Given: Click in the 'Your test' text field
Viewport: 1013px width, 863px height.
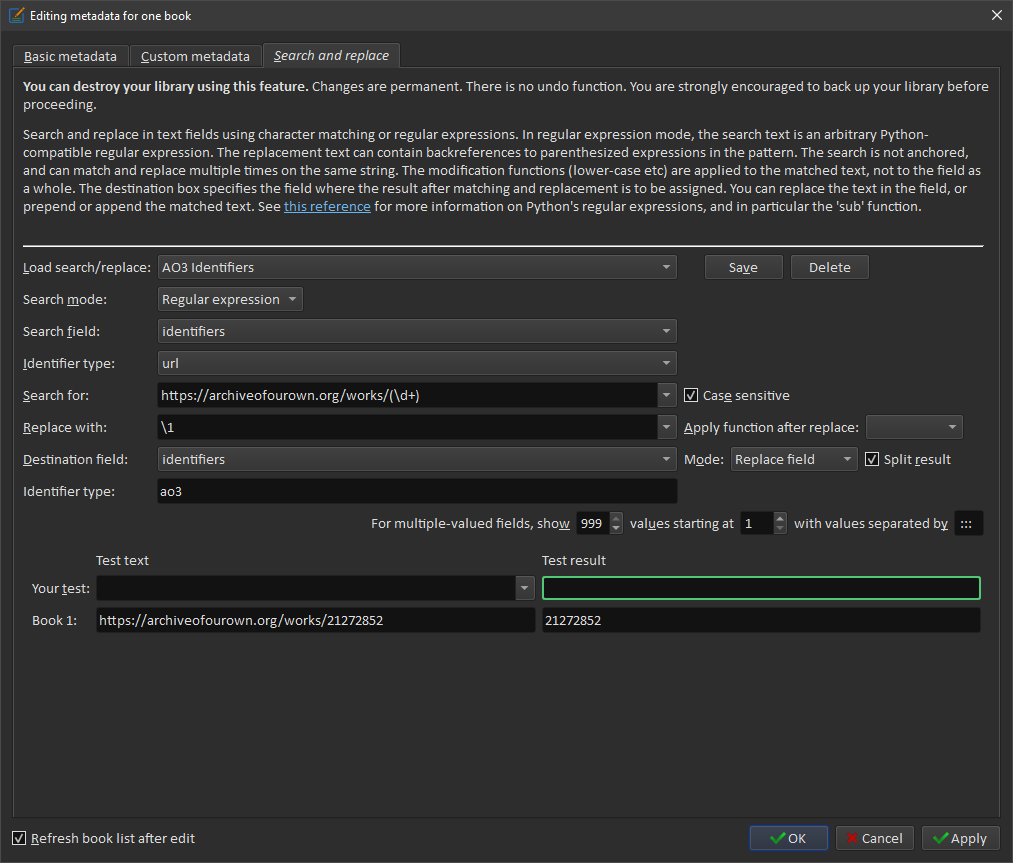Looking at the screenshot, I should pyautogui.click(x=305, y=588).
